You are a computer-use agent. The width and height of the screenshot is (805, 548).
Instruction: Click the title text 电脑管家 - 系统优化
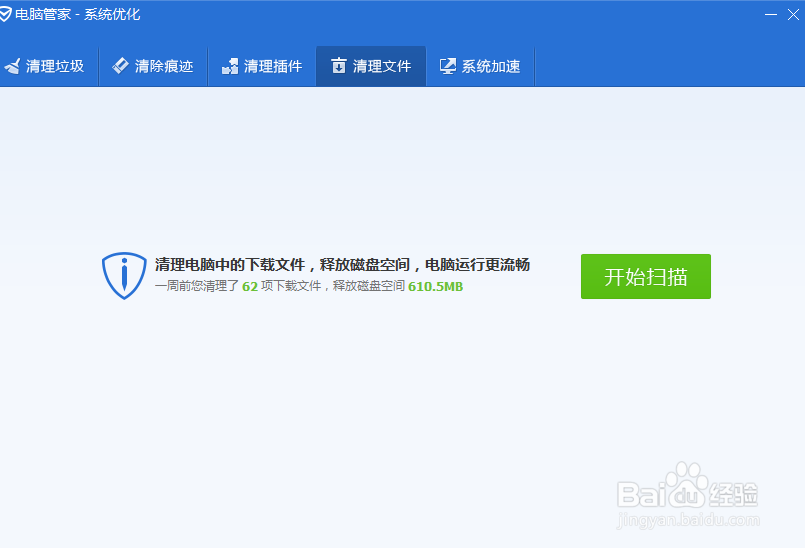78,14
